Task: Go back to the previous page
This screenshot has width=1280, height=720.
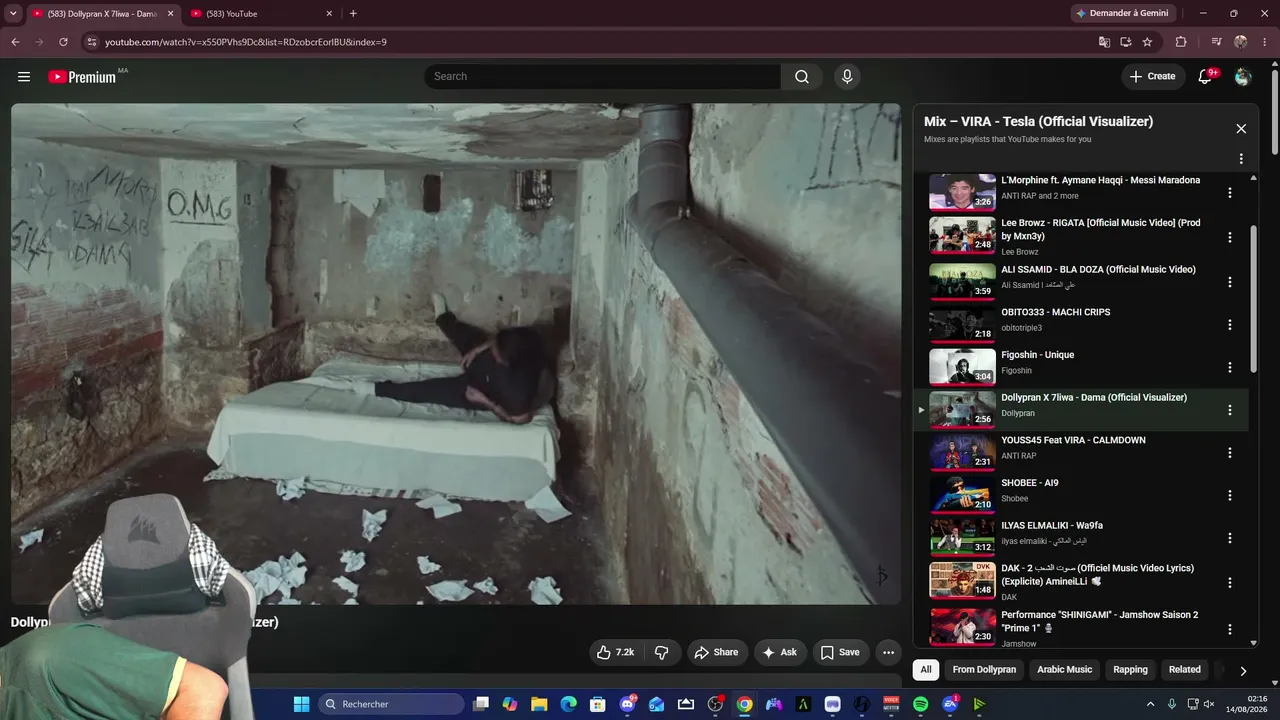Action: (x=15, y=42)
